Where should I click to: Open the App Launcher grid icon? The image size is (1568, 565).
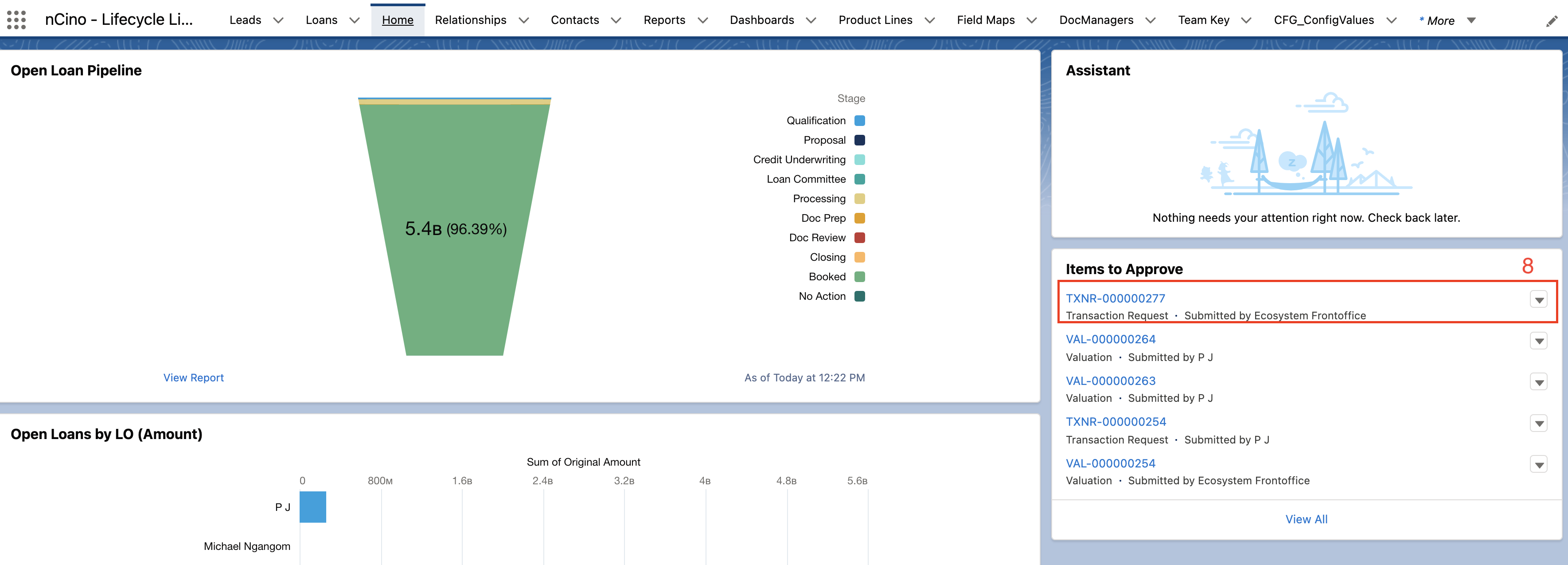16,20
